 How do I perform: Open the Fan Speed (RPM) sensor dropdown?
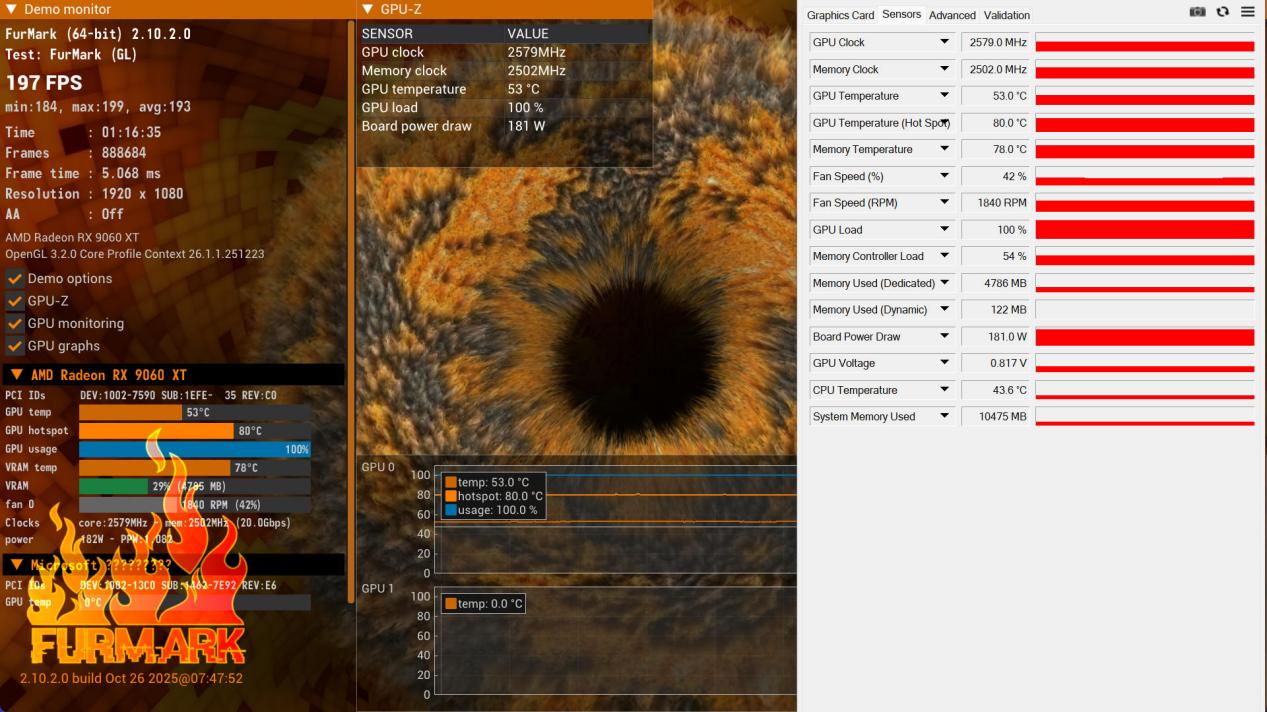click(x=944, y=203)
